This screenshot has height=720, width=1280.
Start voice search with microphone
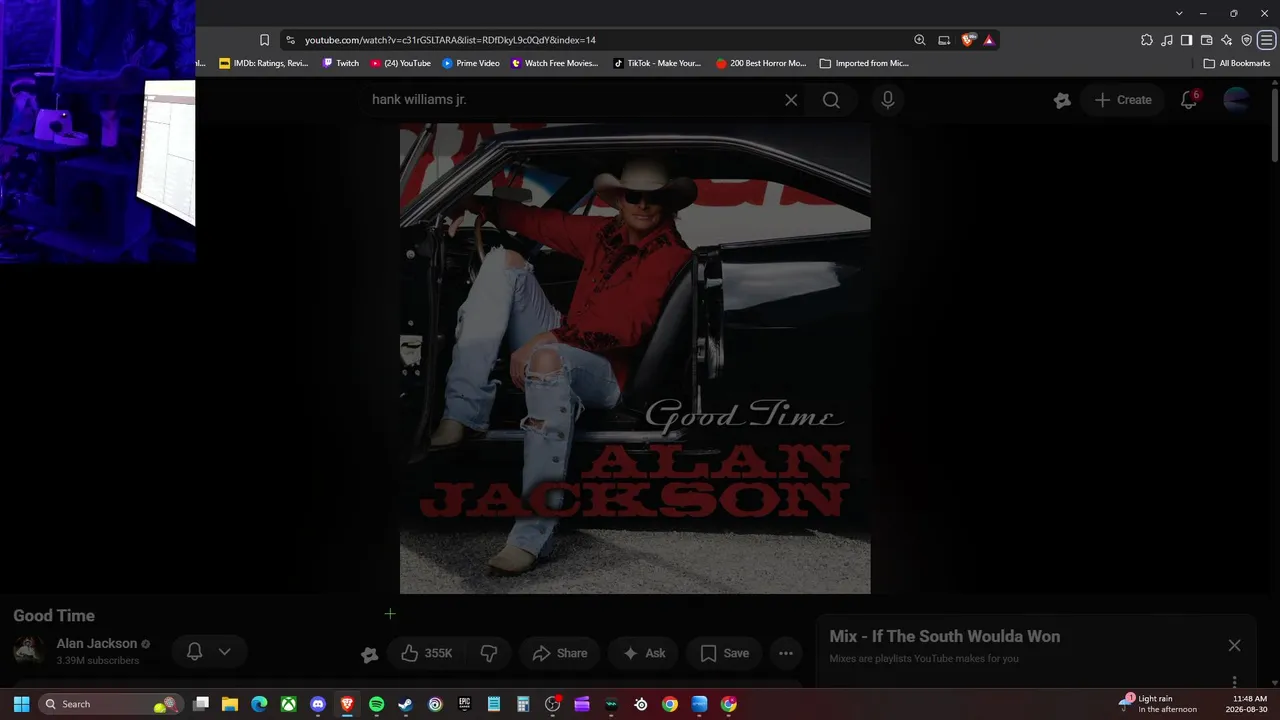[x=887, y=100]
